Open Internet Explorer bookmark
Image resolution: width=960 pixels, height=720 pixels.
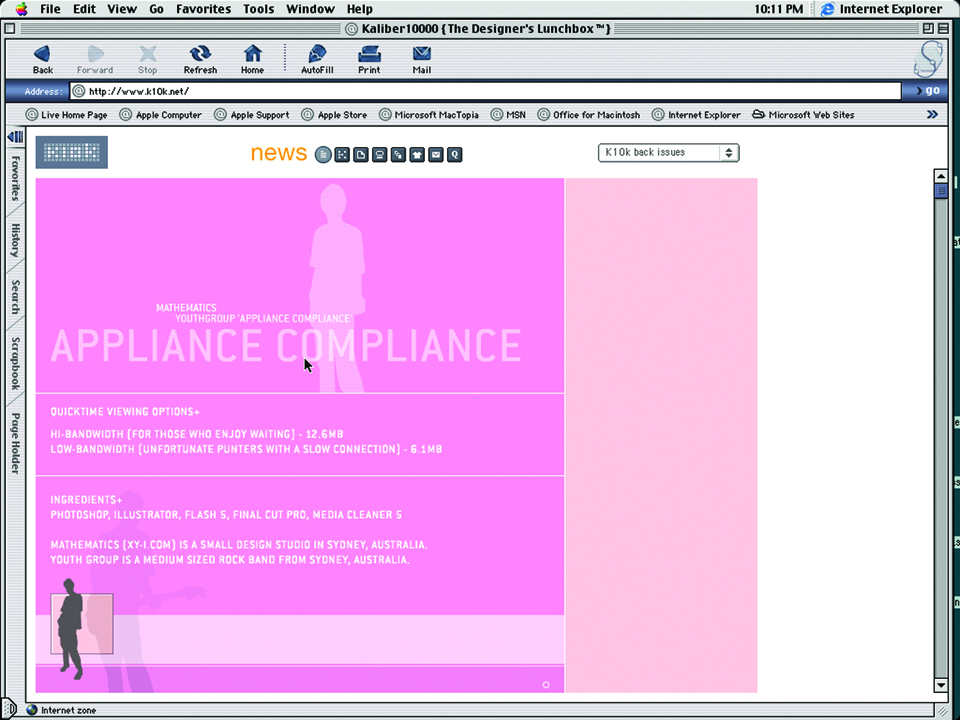click(696, 114)
